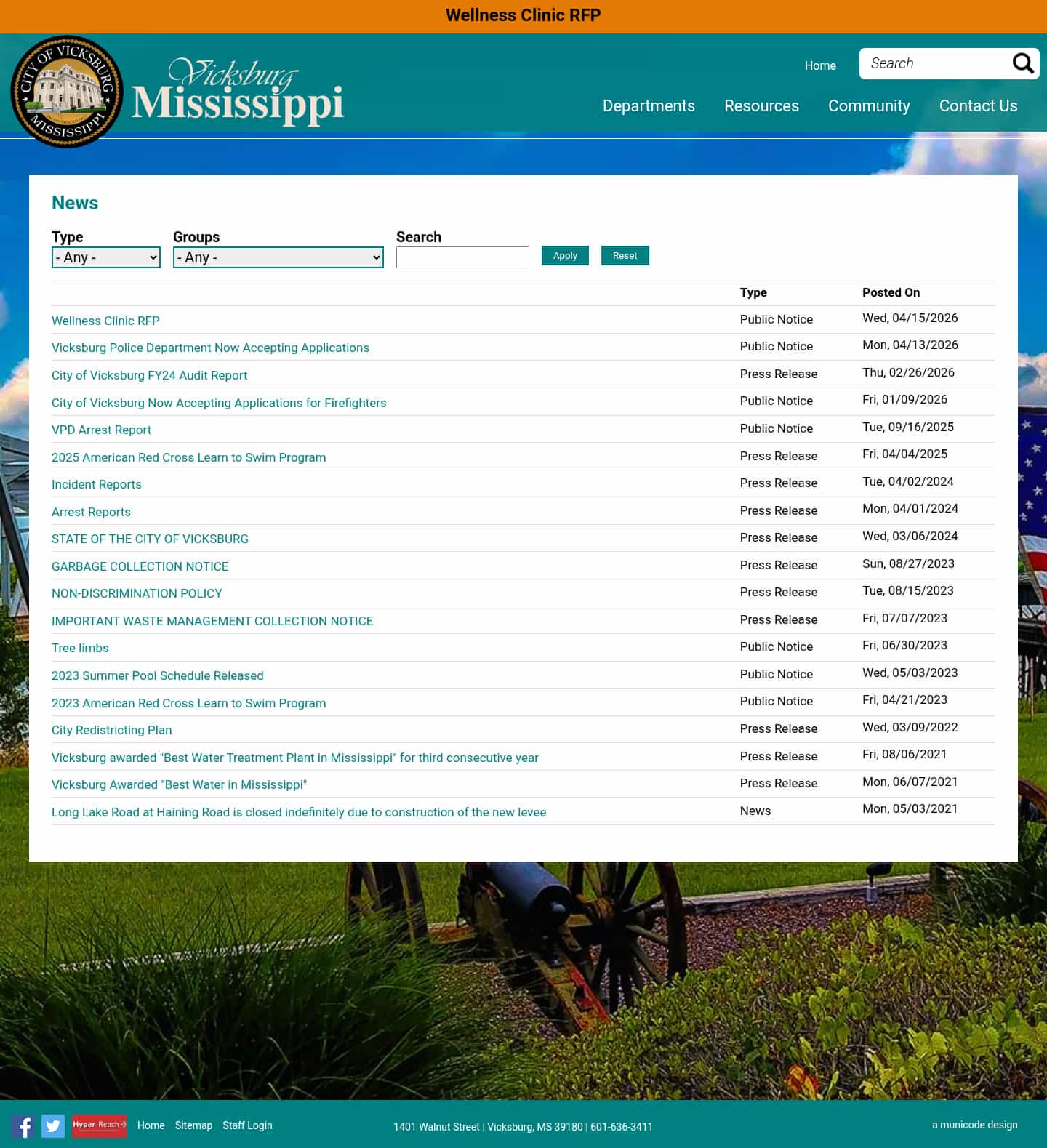Open Long Lake Road closed indefinitely article
Image resolution: width=1047 pixels, height=1148 pixels.
(x=299, y=812)
